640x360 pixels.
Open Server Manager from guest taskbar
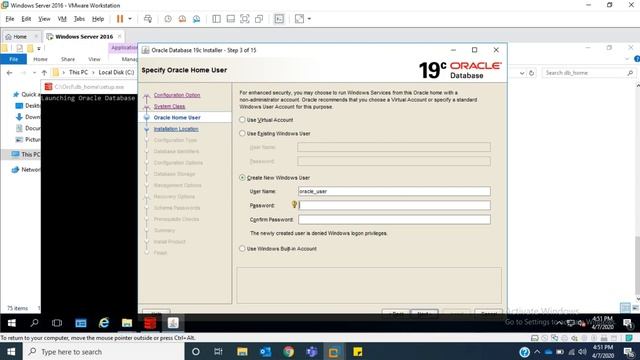point(80,323)
